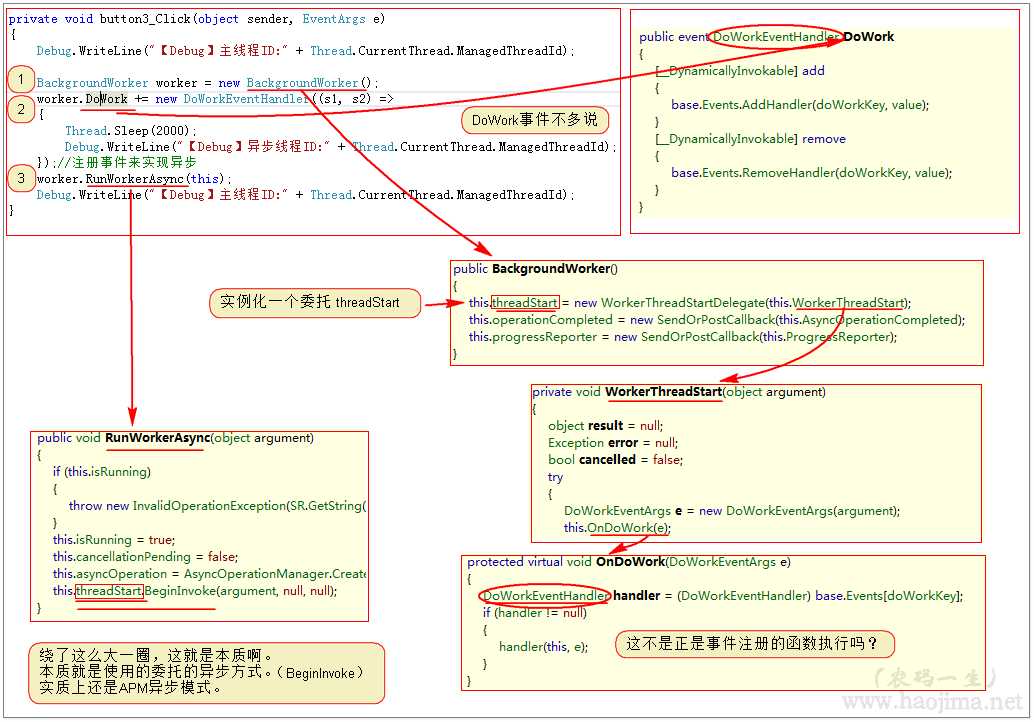The image size is (1034, 722).
Task: Click the 'if (this.isRunning)' condition line
Action: point(102,471)
